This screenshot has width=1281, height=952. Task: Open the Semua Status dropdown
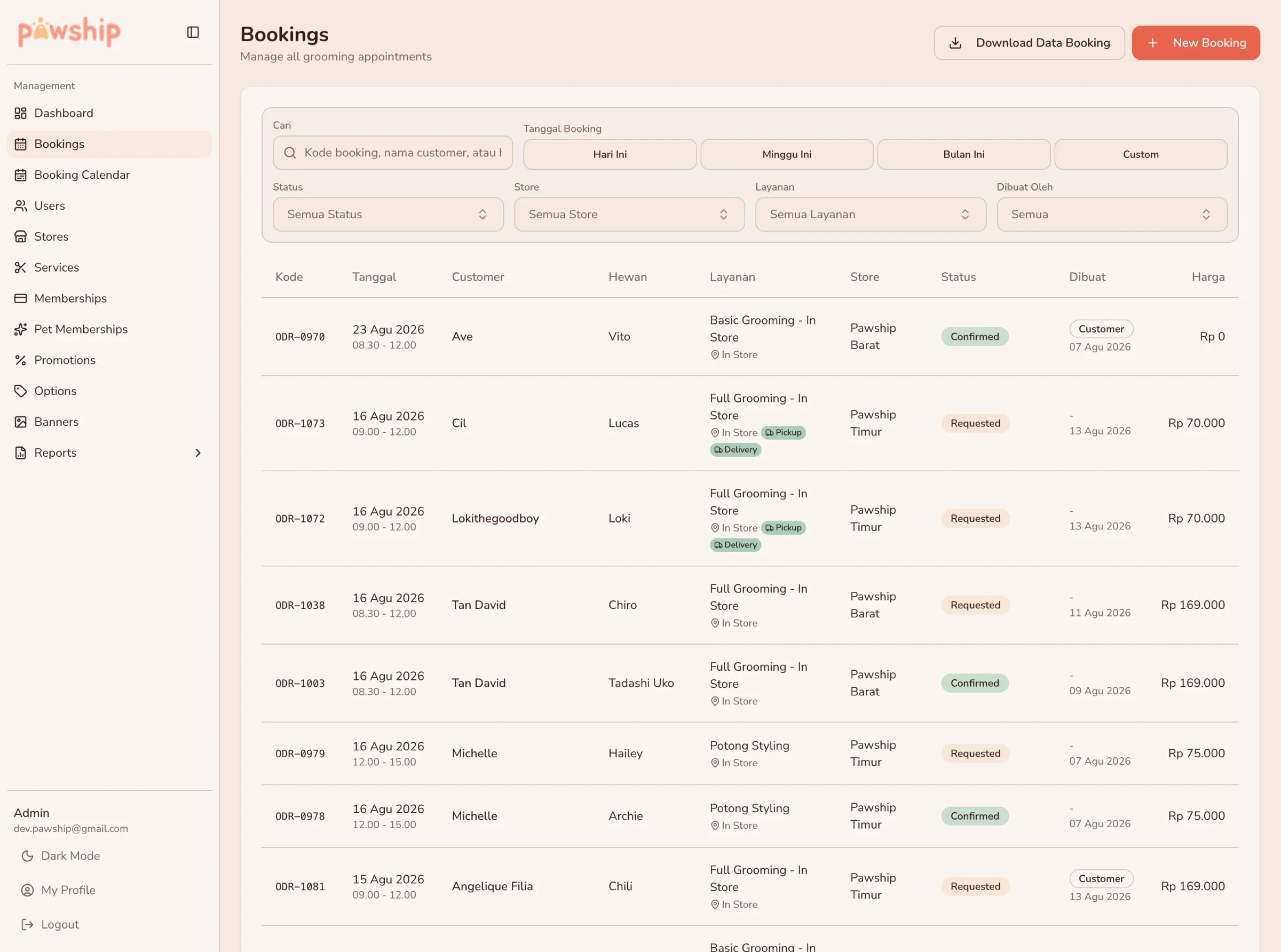[x=388, y=215]
